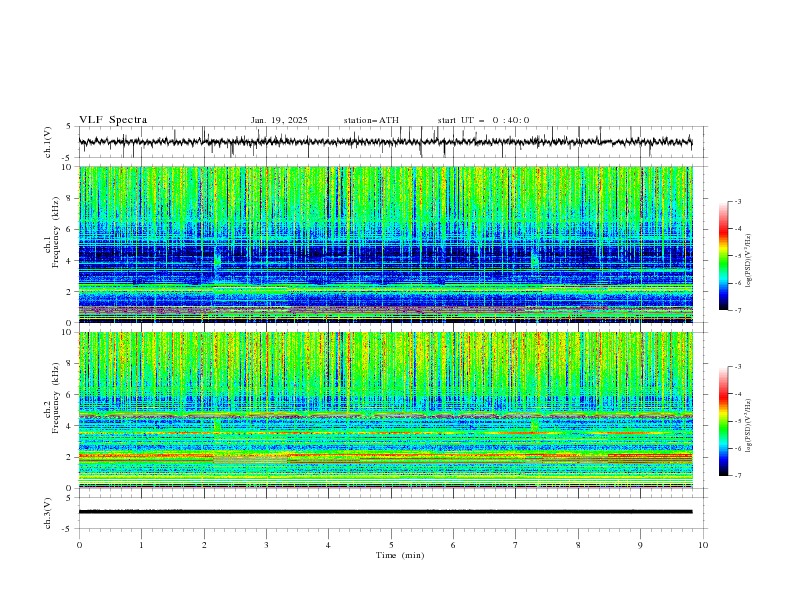The width and height of the screenshot is (792, 612).
Task: Click the ch.2 'Frequency (kHz)' axis label
Action: click(x=56, y=397)
